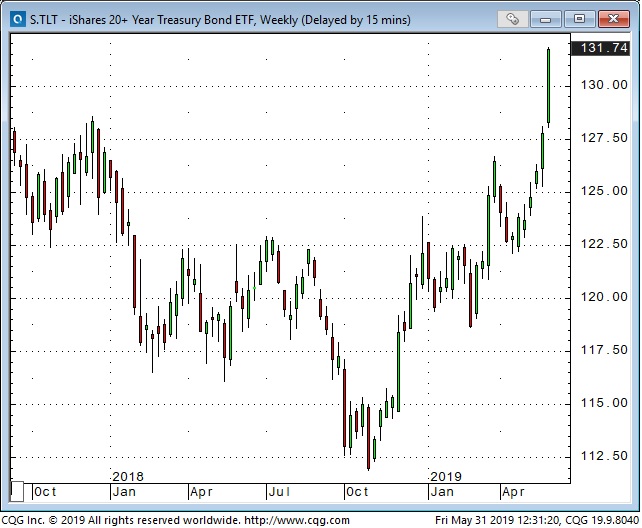Close the S.TLT chart window
Screen dimensions: 642x528
(613, 19)
